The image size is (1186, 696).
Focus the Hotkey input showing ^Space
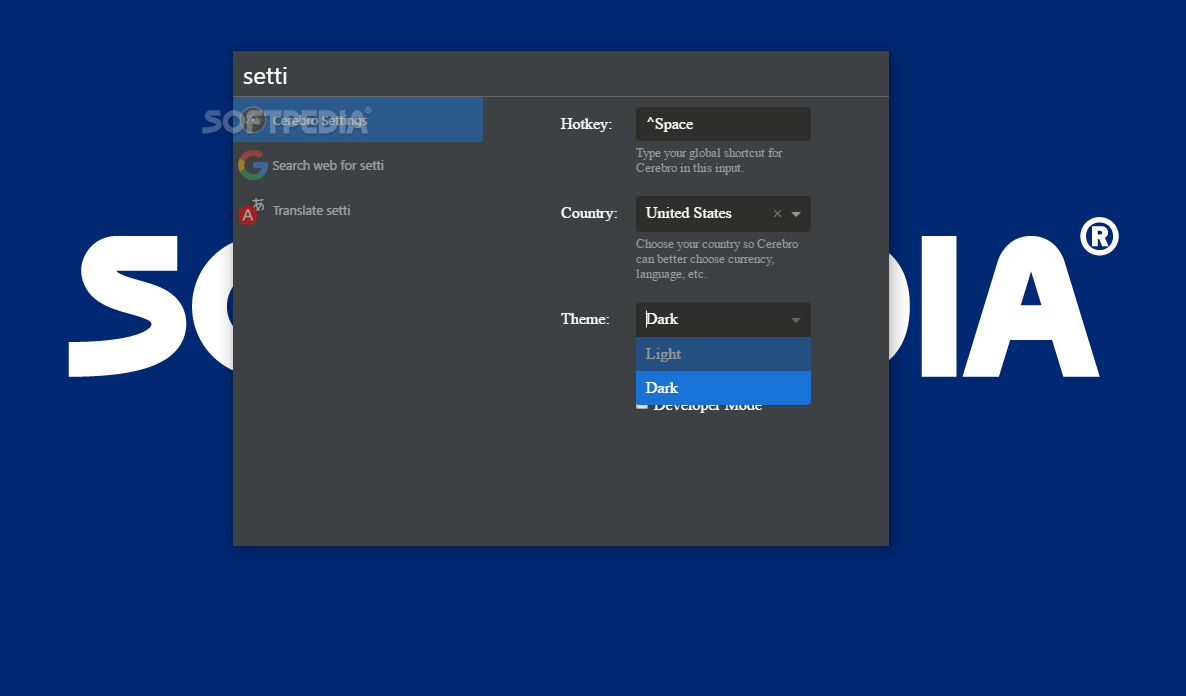click(723, 124)
